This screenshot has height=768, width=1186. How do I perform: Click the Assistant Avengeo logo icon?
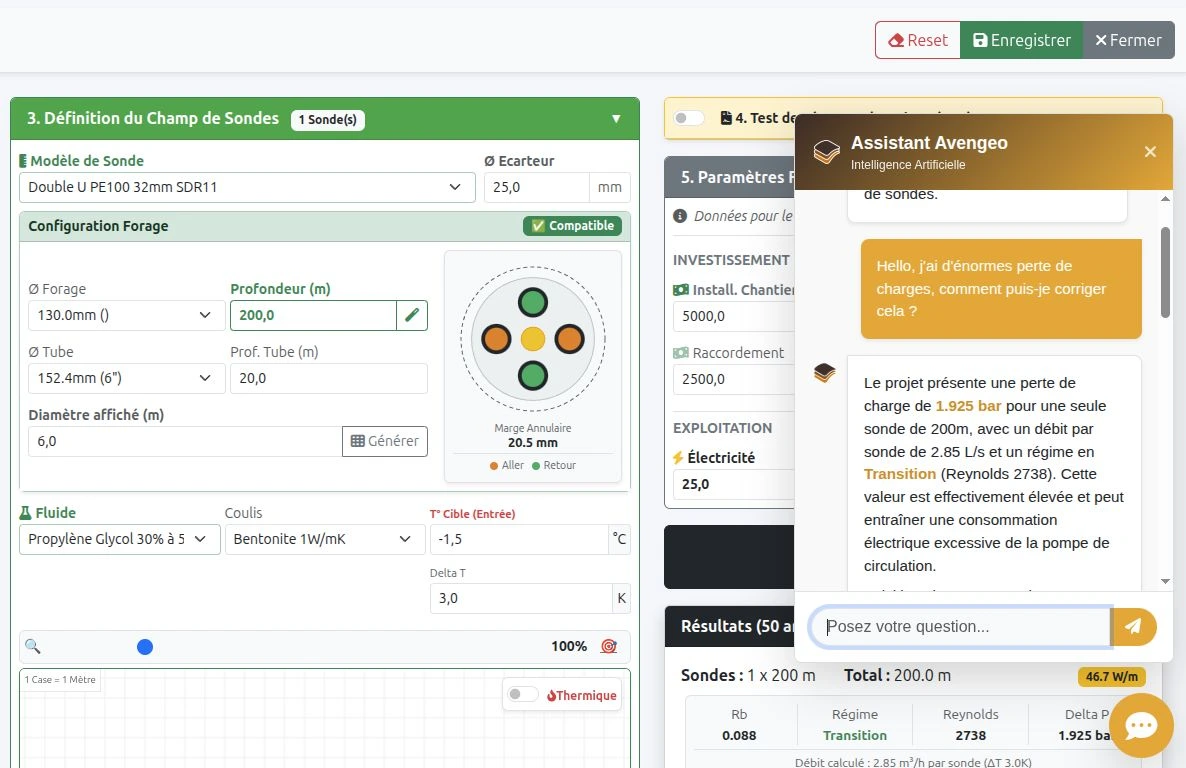(826, 152)
